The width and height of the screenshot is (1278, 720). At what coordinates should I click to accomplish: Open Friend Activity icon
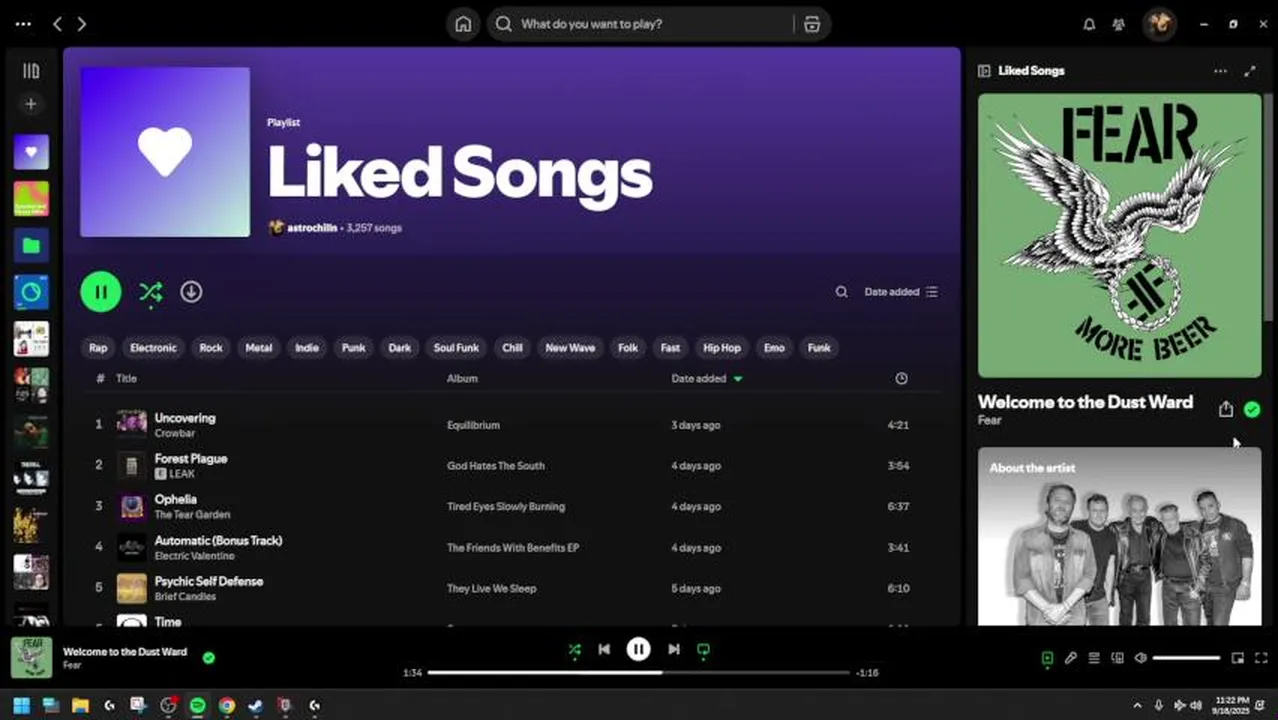pos(1119,24)
